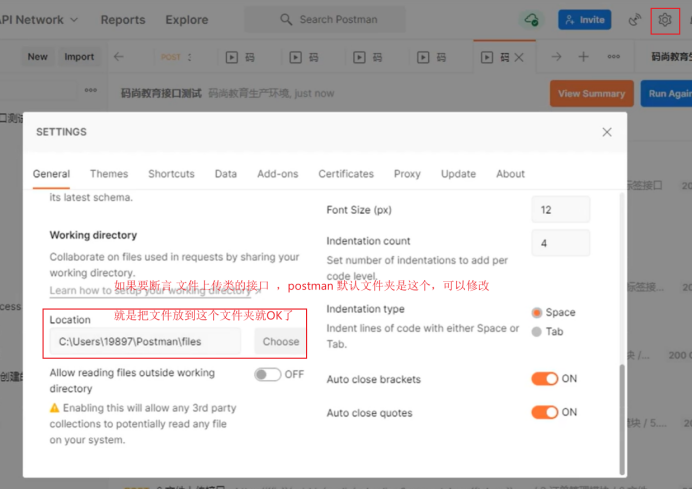Go forward with right arrow in tab bar
Image resolution: width=692 pixels, height=490 pixels.
pos(557,57)
